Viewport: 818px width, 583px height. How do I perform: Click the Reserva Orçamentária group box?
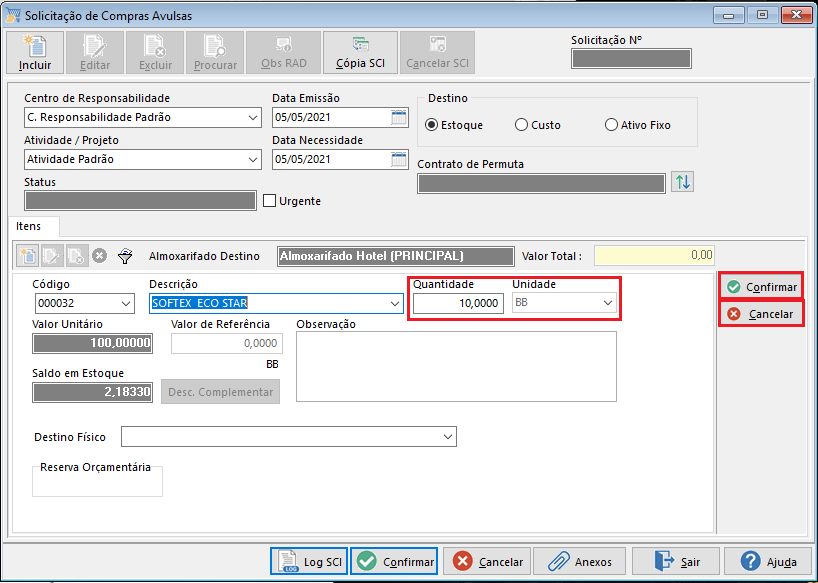coord(98,480)
